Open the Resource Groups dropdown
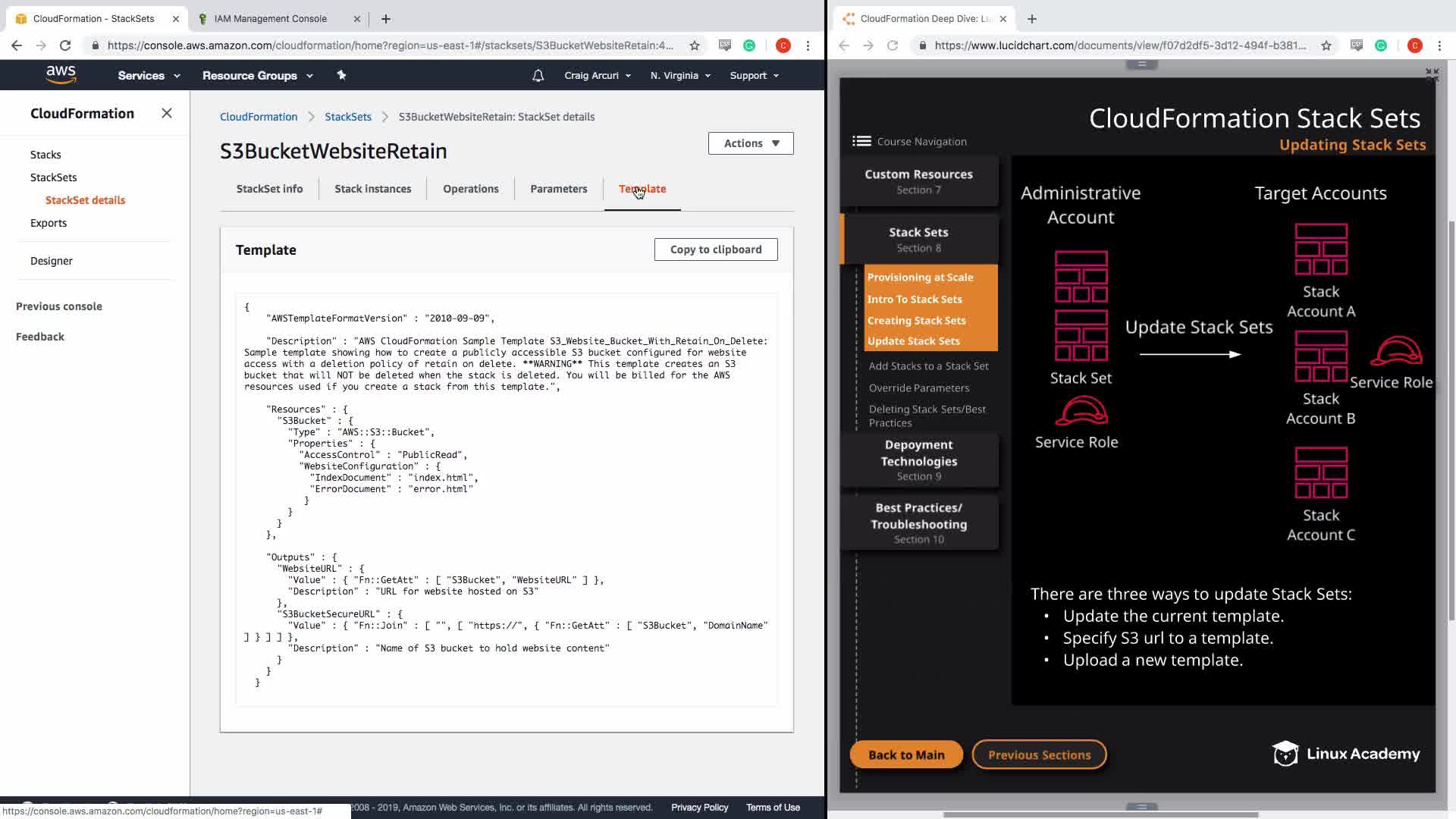This screenshot has width=1456, height=819. coord(257,75)
